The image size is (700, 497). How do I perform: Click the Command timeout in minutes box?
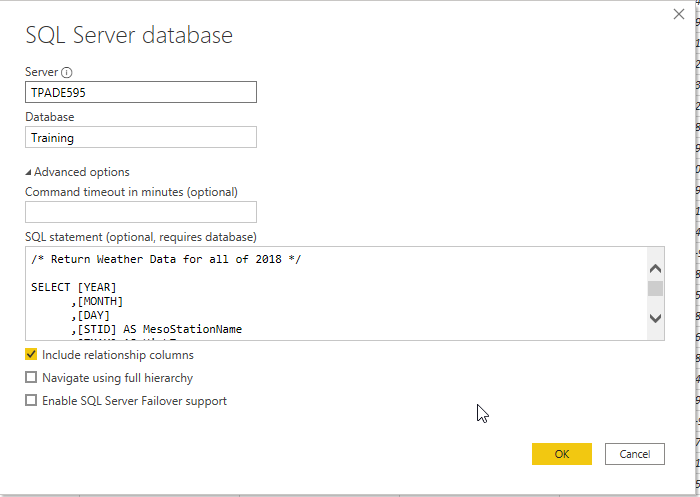click(x=141, y=212)
